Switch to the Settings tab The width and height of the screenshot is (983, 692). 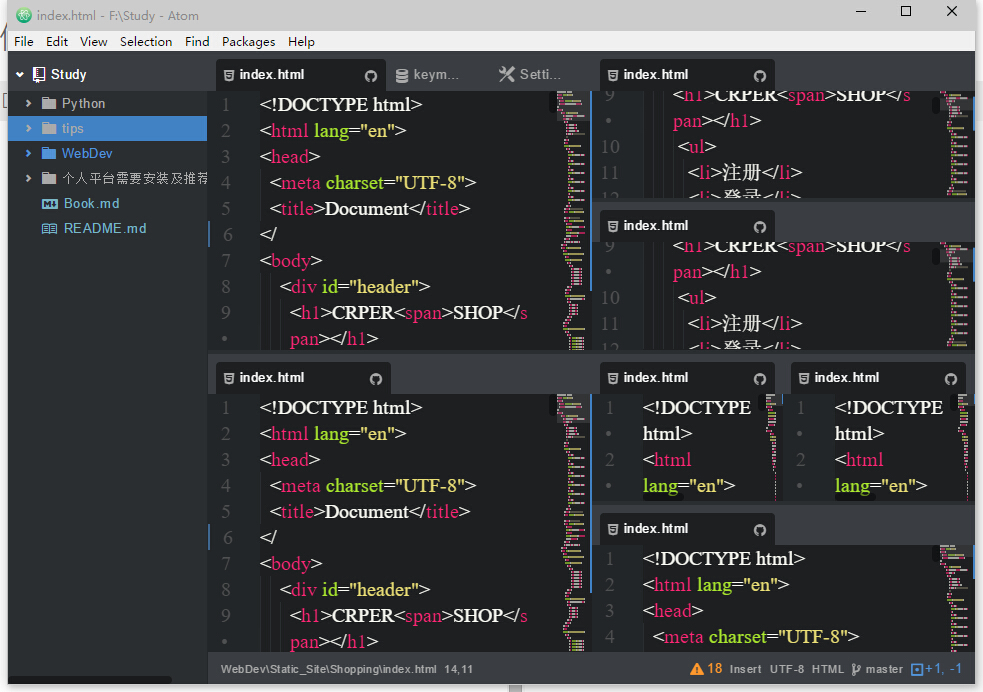(530, 74)
